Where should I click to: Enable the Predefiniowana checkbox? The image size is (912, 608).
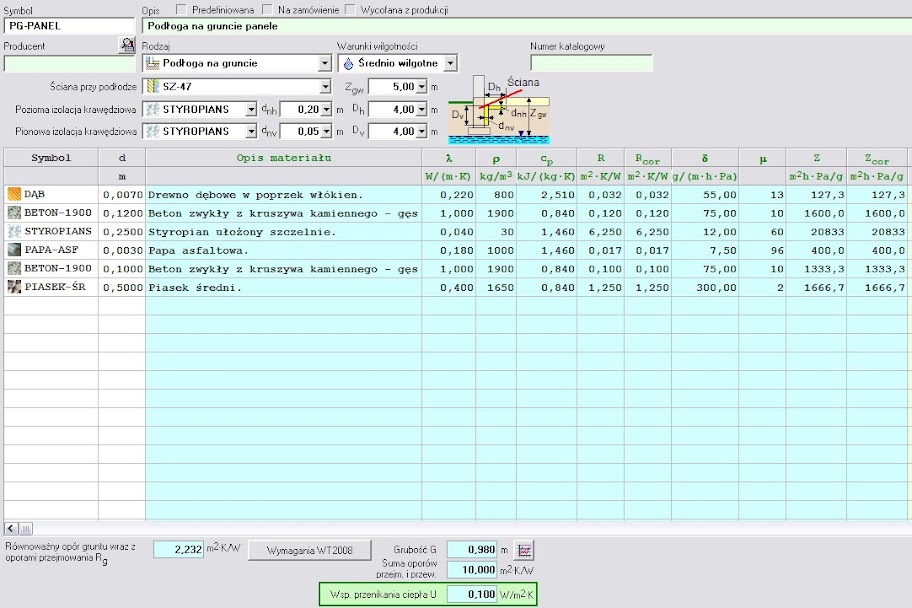tap(182, 10)
